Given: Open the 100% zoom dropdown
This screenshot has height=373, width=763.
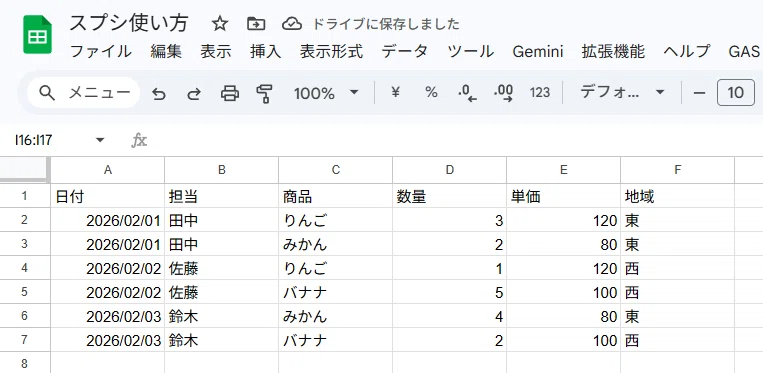Looking at the screenshot, I should click(x=326, y=92).
